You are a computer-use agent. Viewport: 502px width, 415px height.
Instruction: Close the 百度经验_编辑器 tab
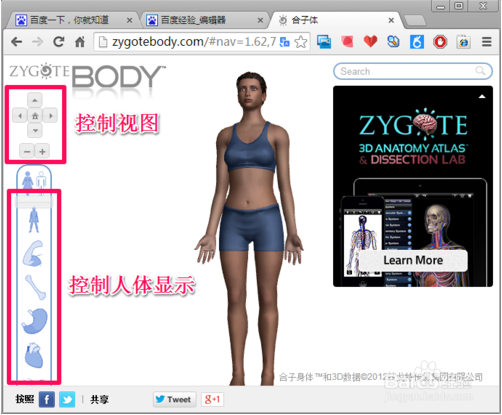tap(260, 21)
